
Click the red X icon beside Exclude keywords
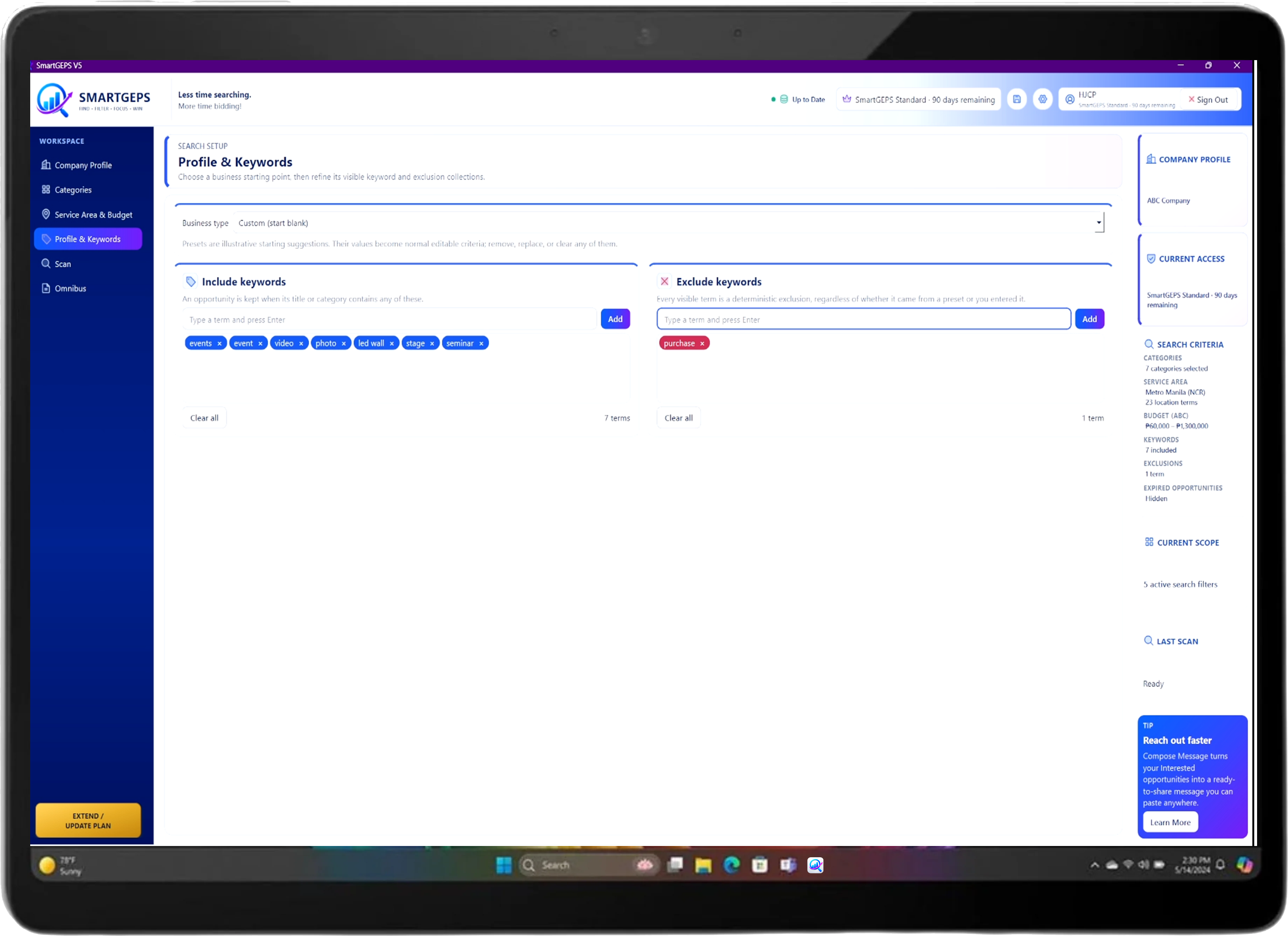(x=664, y=281)
